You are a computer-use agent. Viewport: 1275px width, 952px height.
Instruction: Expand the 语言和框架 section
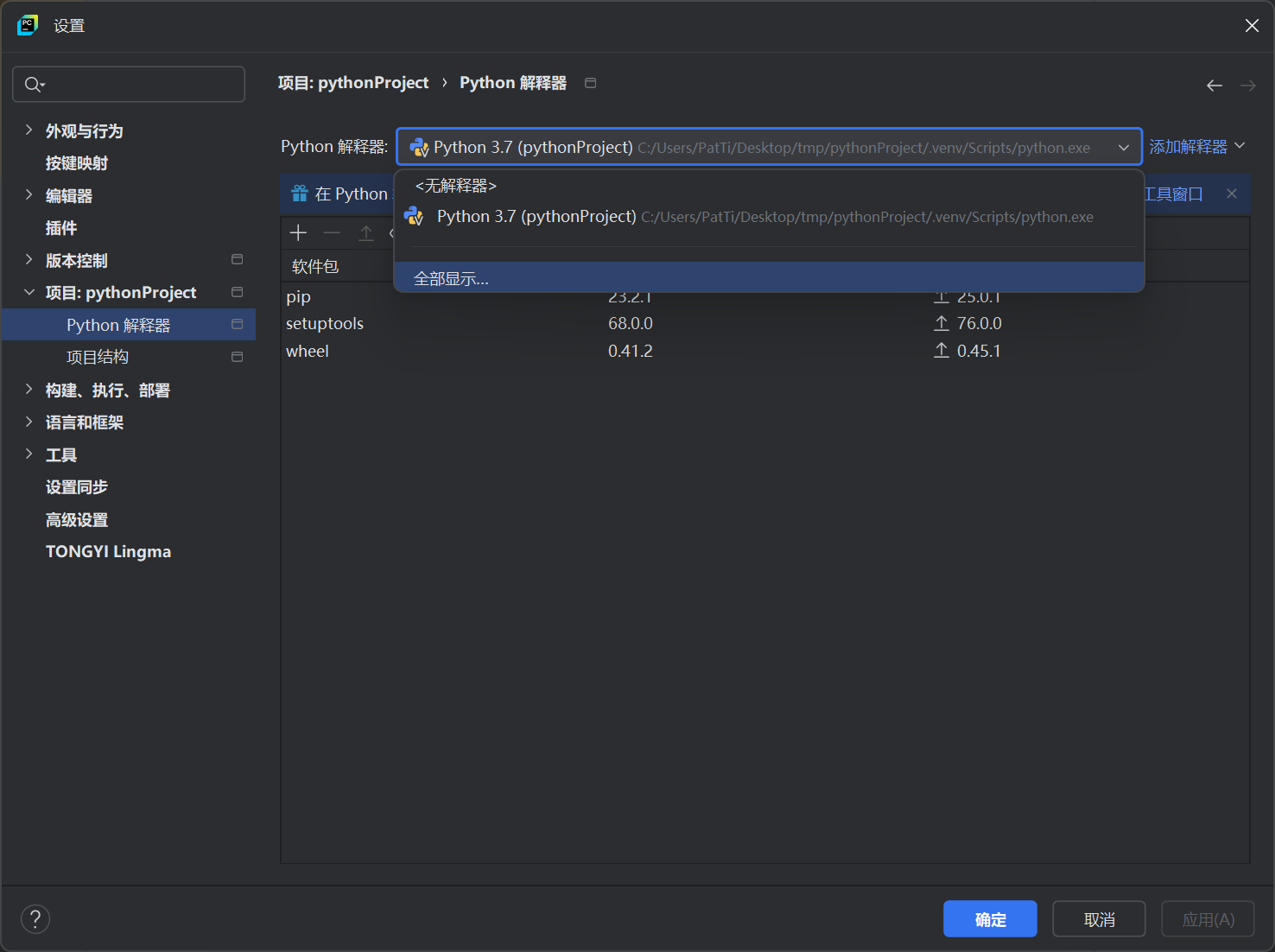pos(29,422)
